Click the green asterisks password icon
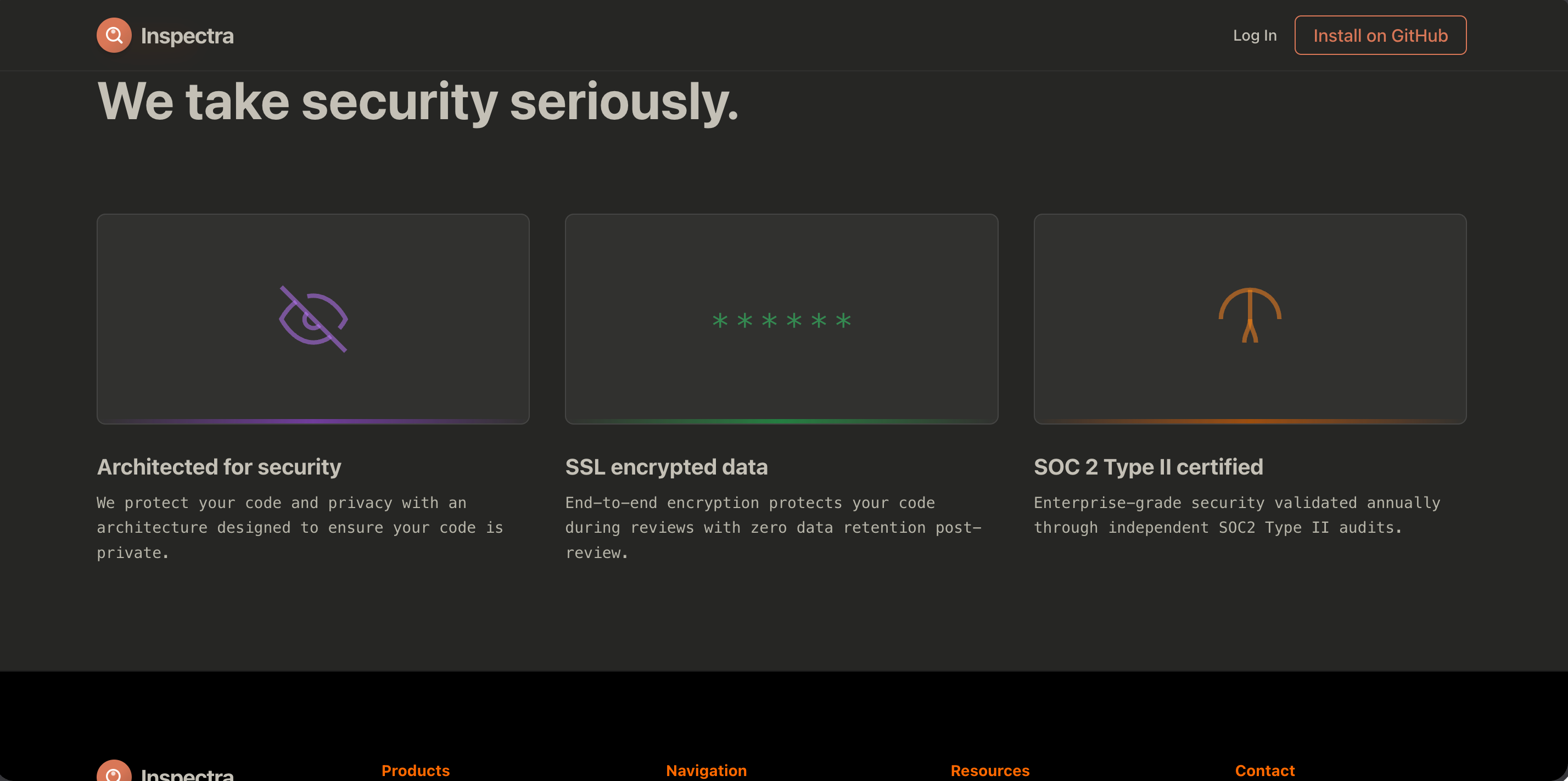 click(781, 320)
